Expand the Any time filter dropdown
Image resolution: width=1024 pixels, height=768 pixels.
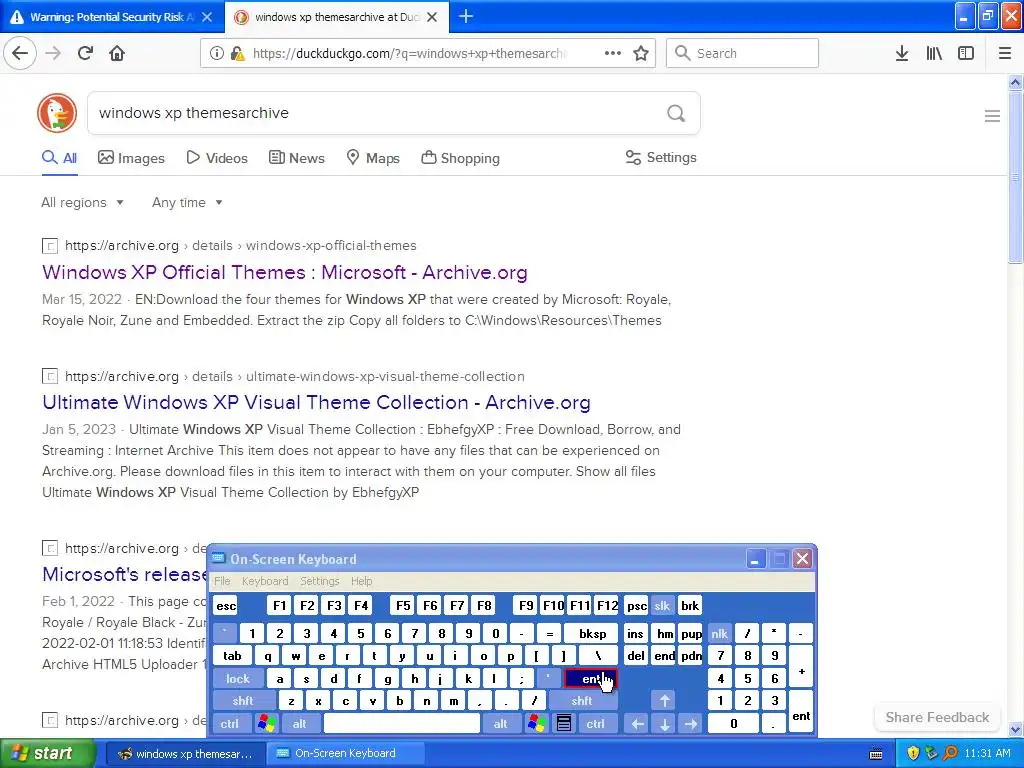(x=187, y=202)
